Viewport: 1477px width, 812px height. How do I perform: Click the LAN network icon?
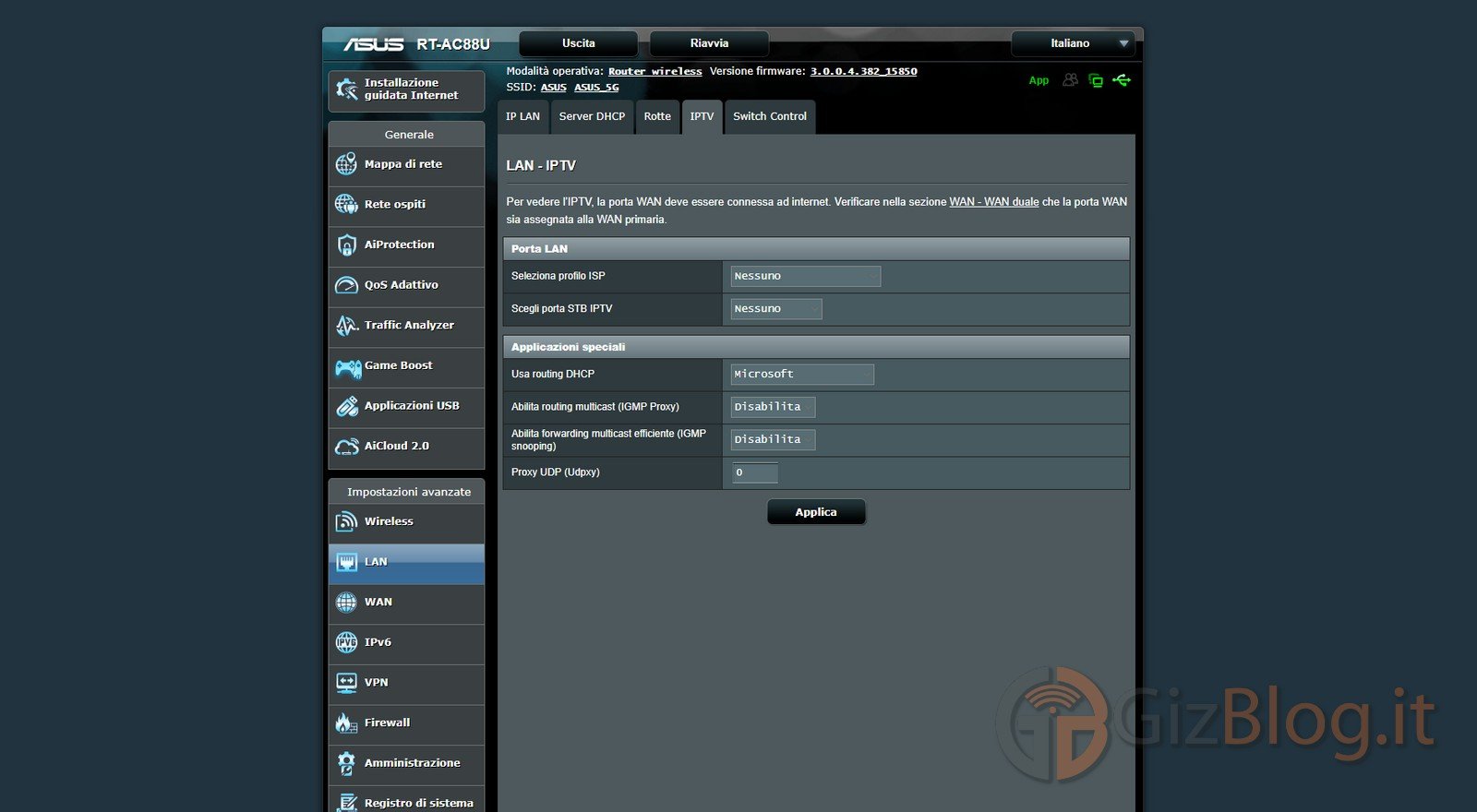(346, 562)
